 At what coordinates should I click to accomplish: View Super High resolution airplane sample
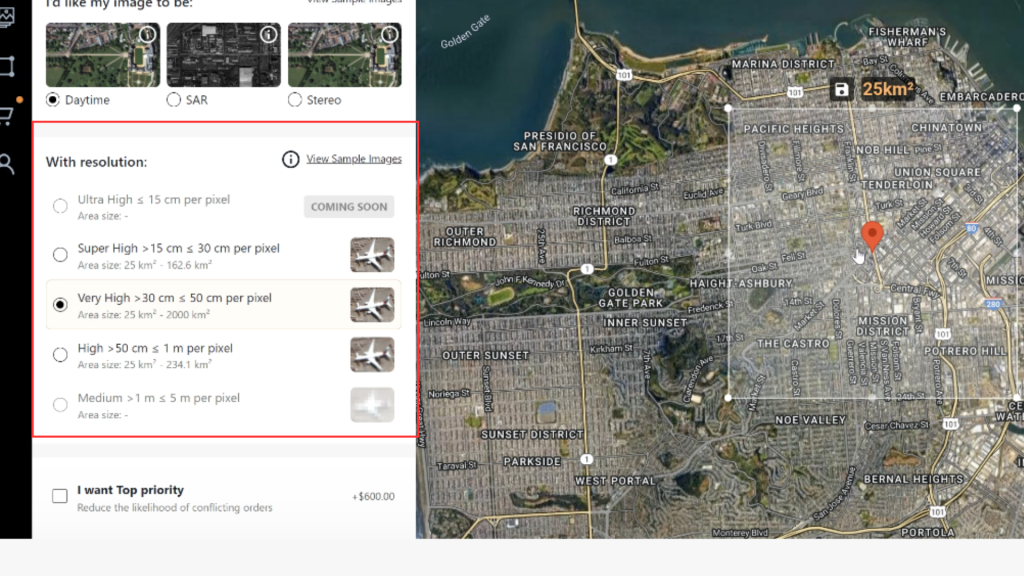point(372,255)
